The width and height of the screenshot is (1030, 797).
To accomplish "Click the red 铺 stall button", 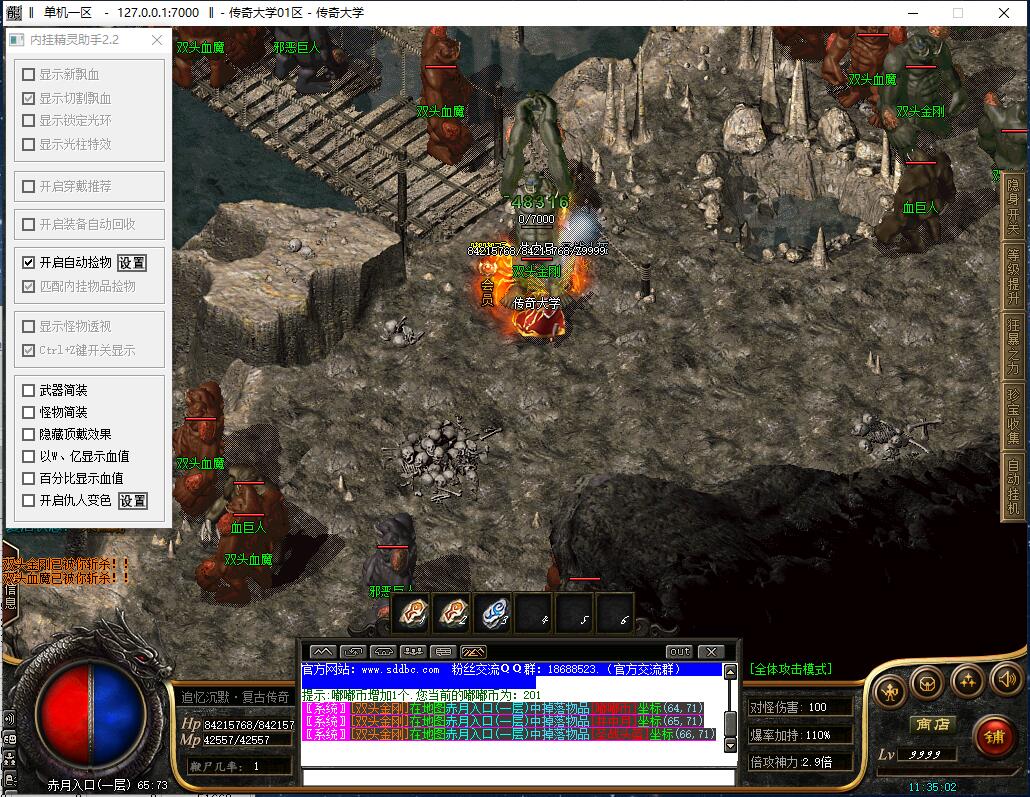I will (994, 737).
